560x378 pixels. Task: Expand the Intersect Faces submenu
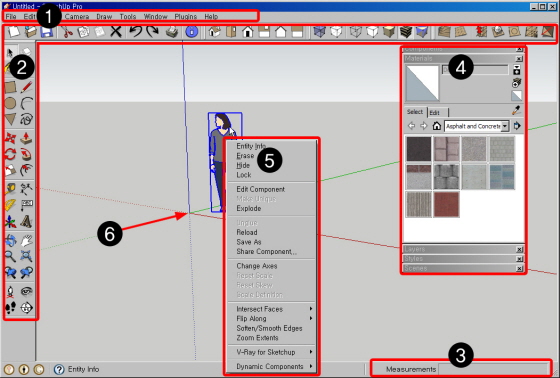272,309
